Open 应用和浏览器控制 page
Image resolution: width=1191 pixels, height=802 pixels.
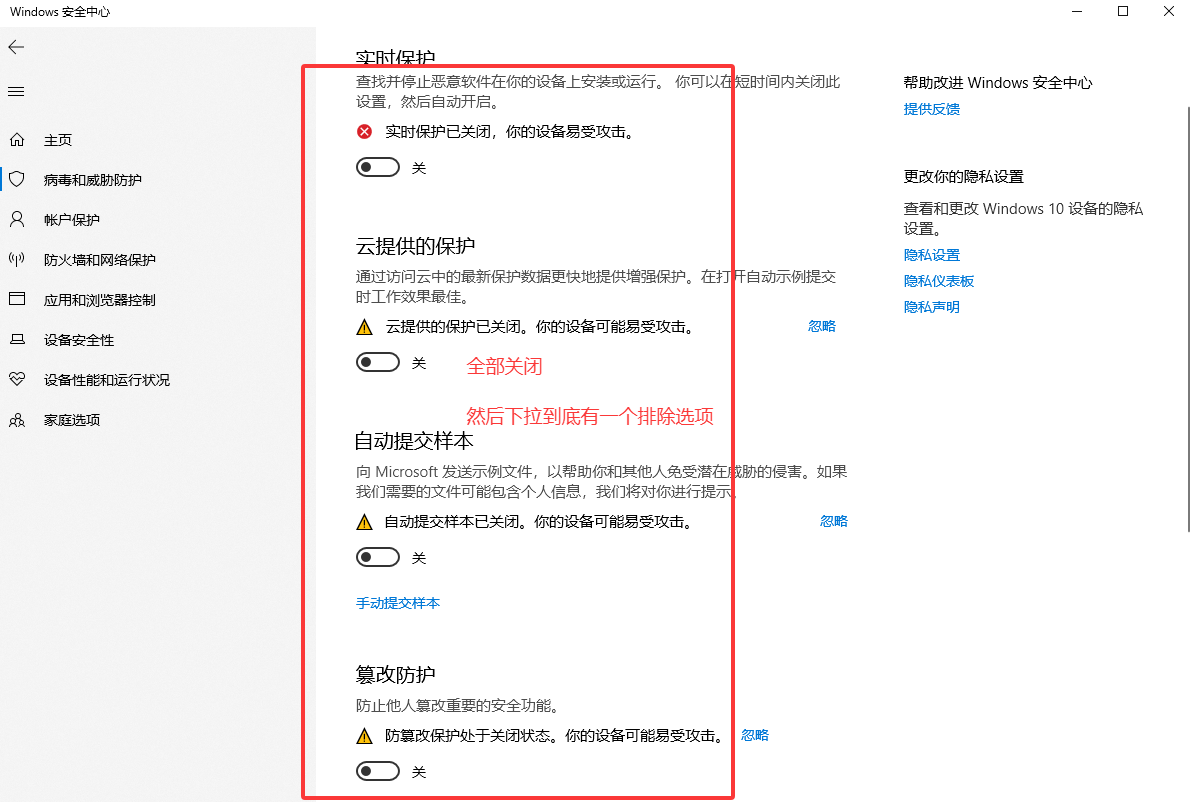pos(100,300)
